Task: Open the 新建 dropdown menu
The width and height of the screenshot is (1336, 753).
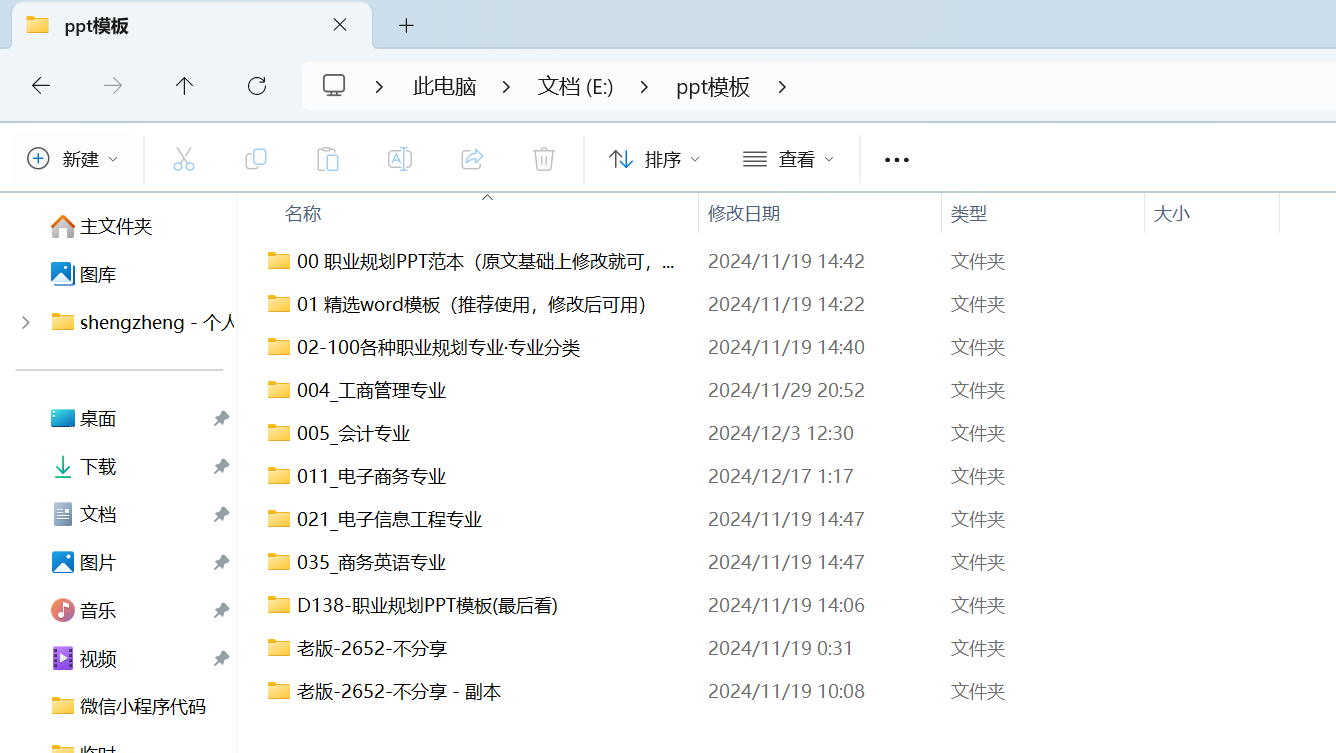Action: click(72, 159)
